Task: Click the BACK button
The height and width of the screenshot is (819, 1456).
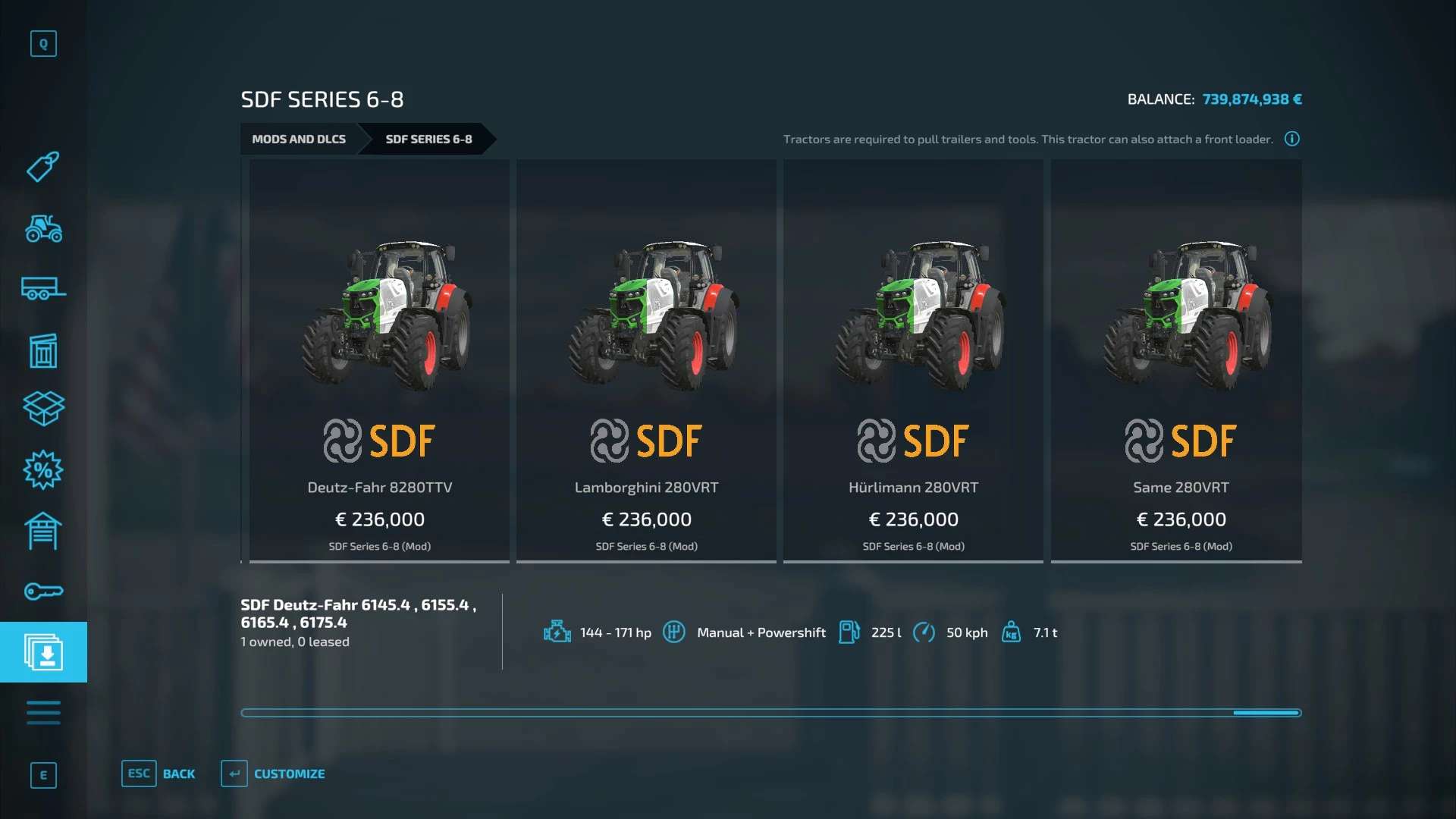Action: pyautogui.click(x=158, y=773)
